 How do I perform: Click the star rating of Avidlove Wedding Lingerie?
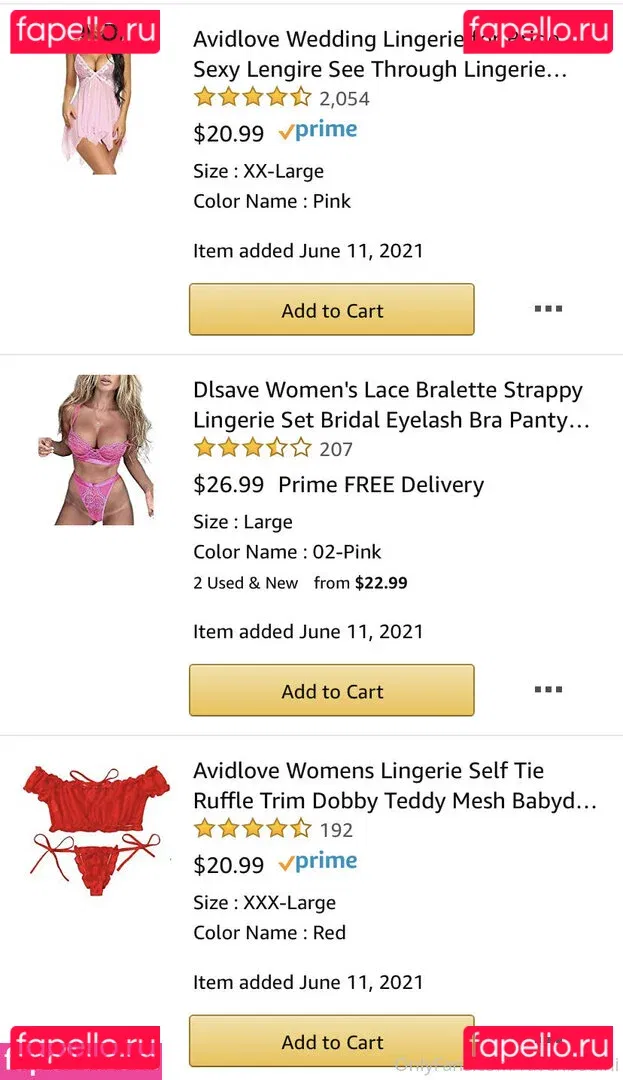252,98
